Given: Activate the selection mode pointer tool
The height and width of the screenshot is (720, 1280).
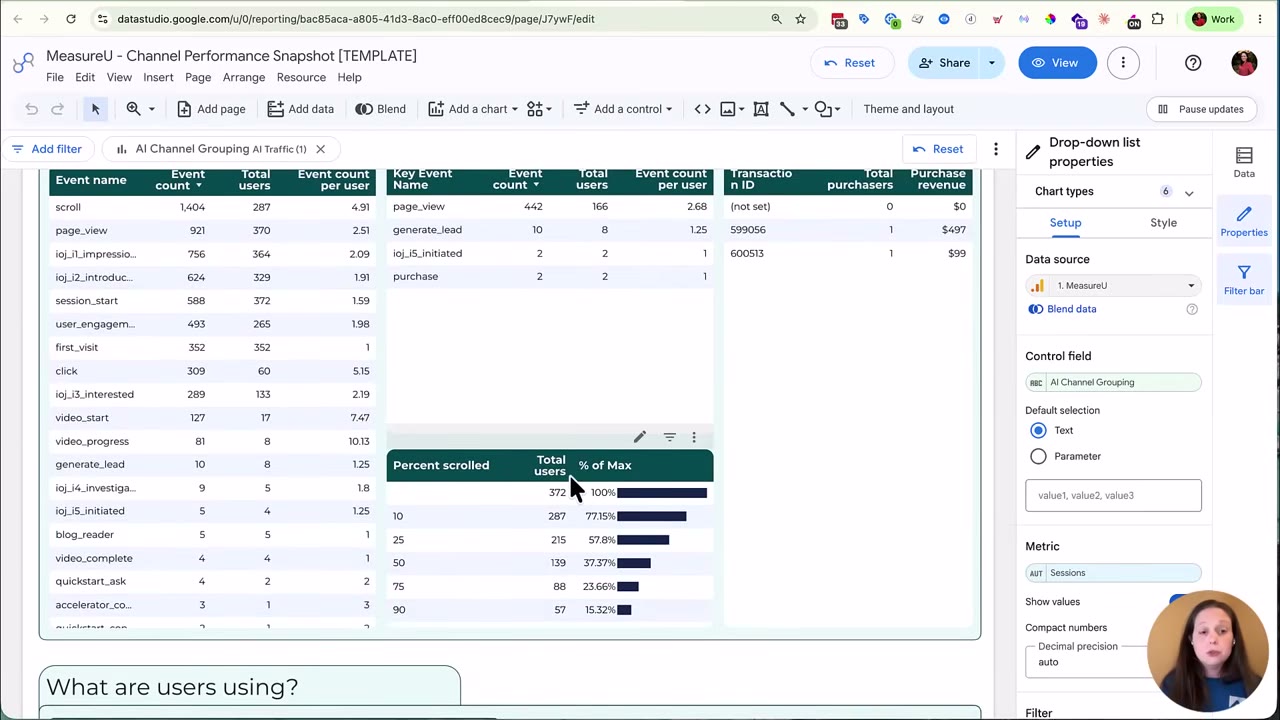Looking at the screenshot, I should (x=95, y=109).
